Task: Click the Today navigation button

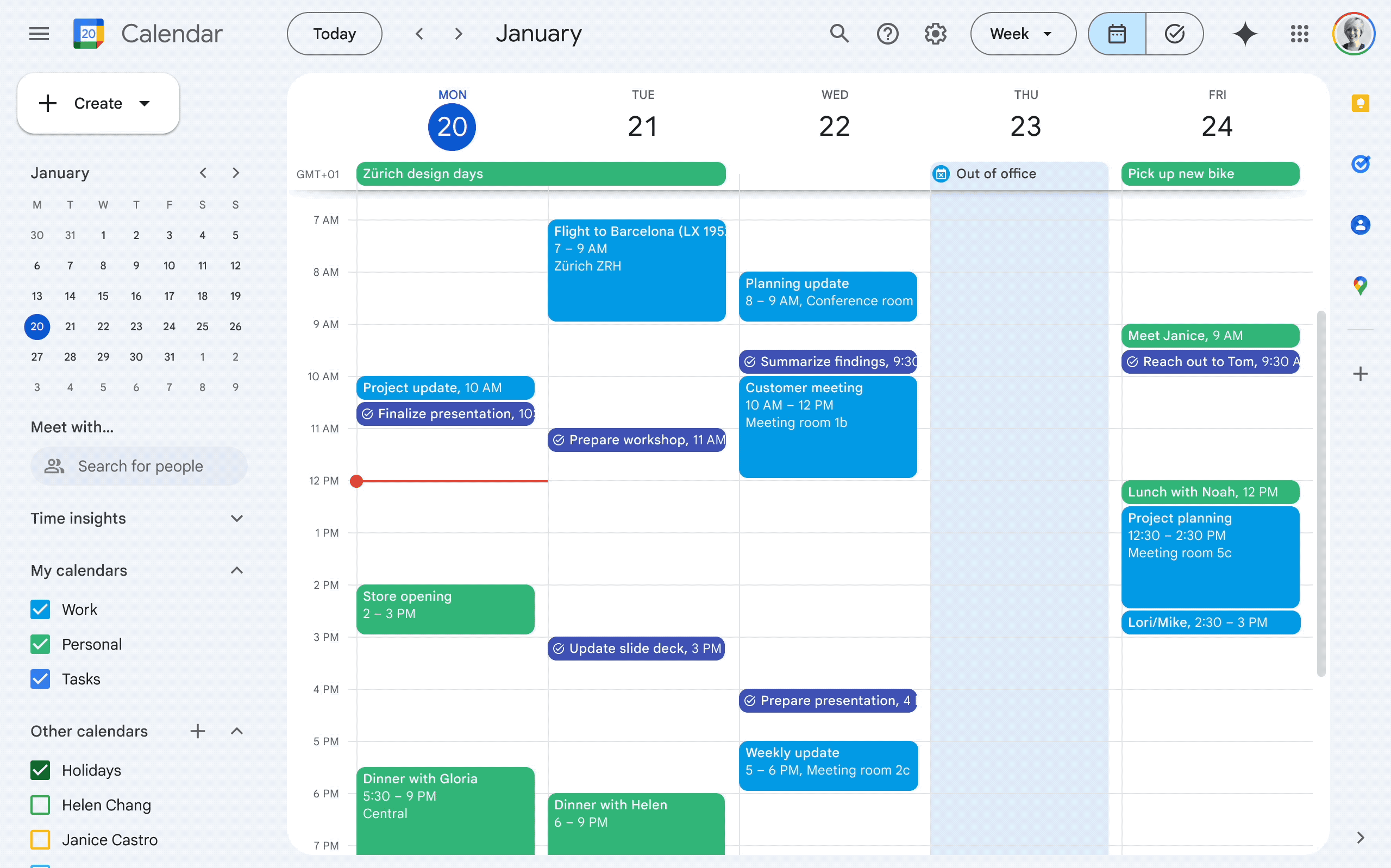Action: coord(334,33)
